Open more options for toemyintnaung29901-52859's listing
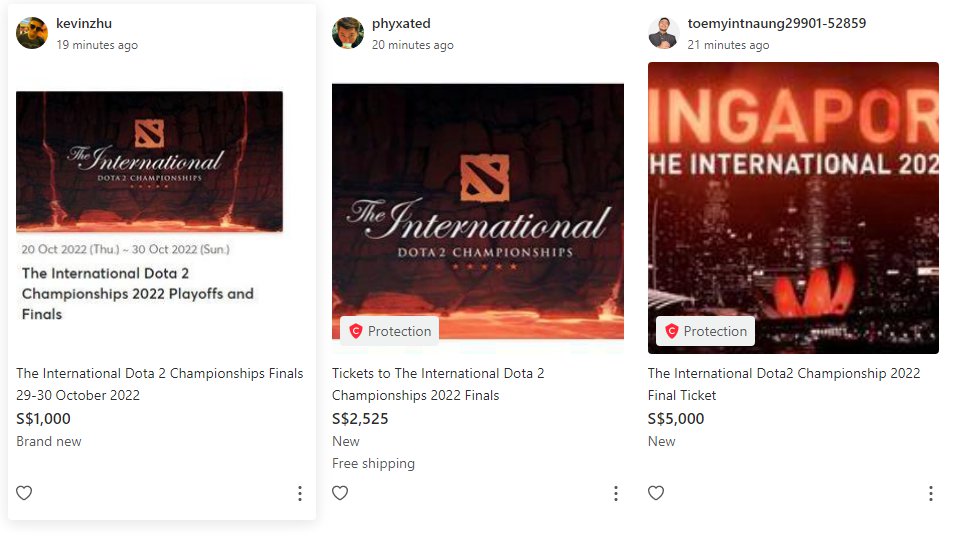Screen dimensions: 954x541 [x=931, y=493]
